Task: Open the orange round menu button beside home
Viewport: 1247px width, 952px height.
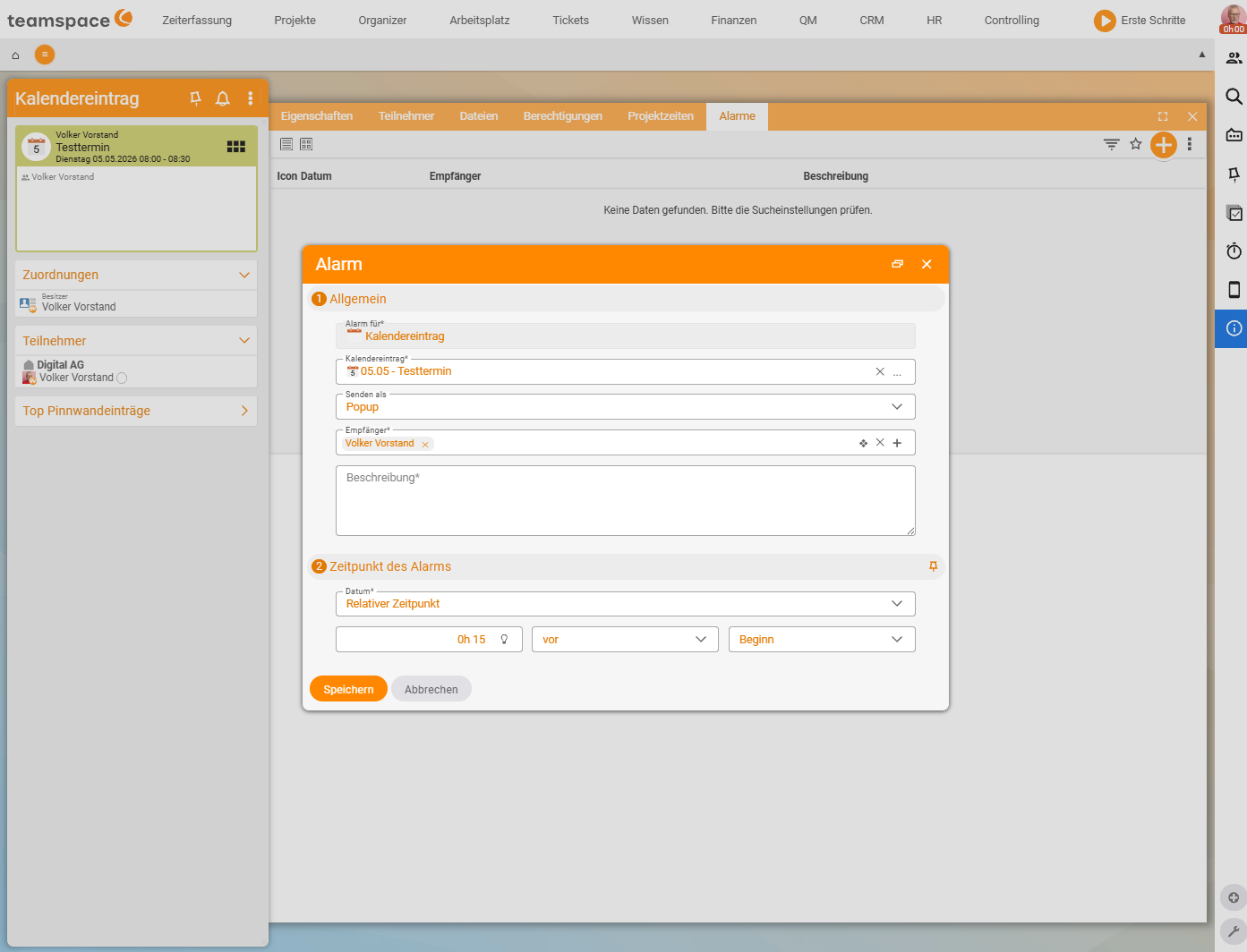Action: point(45,55)
